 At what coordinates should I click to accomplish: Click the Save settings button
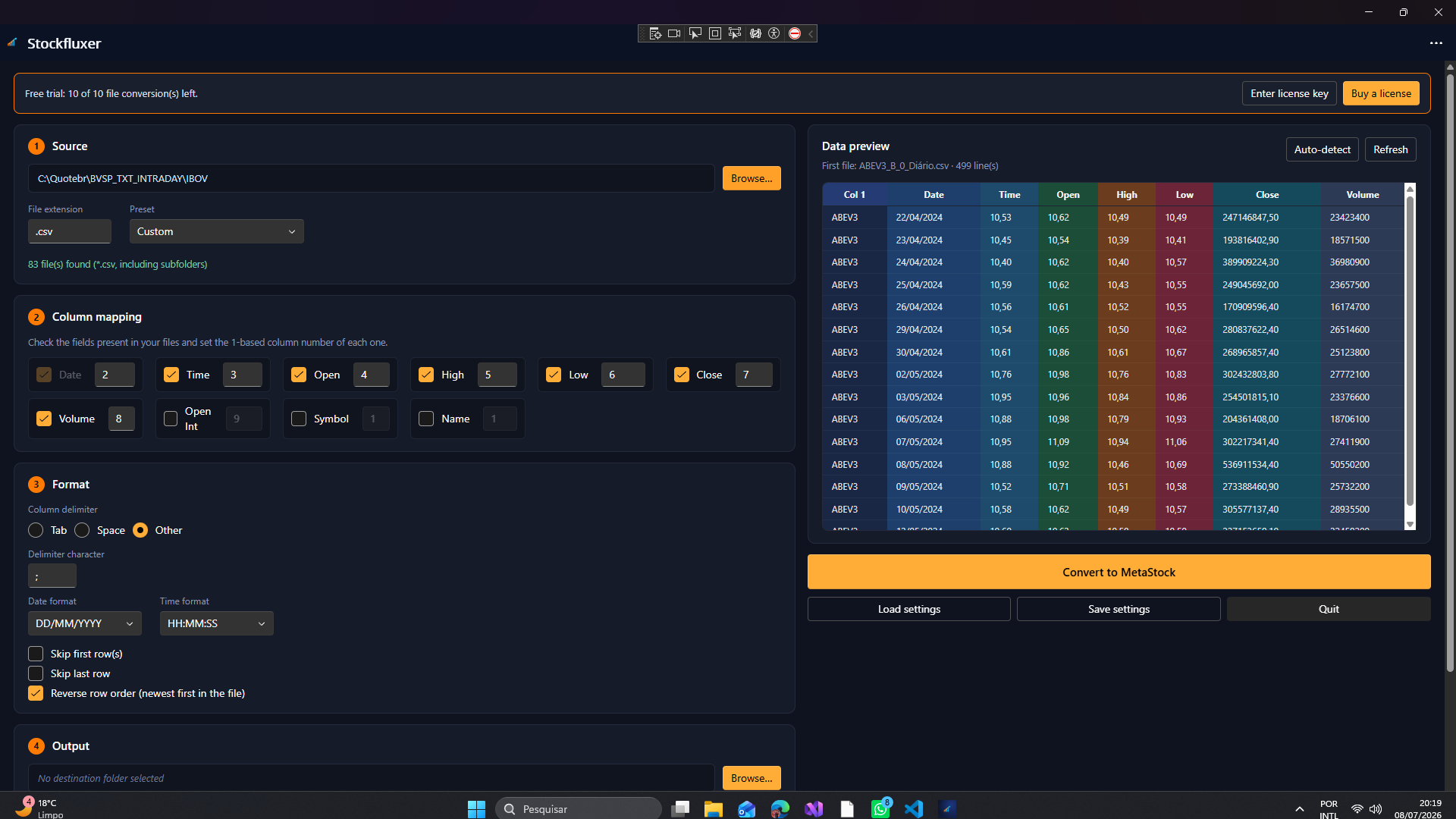pyautogui.click(x=1119, y=609)
